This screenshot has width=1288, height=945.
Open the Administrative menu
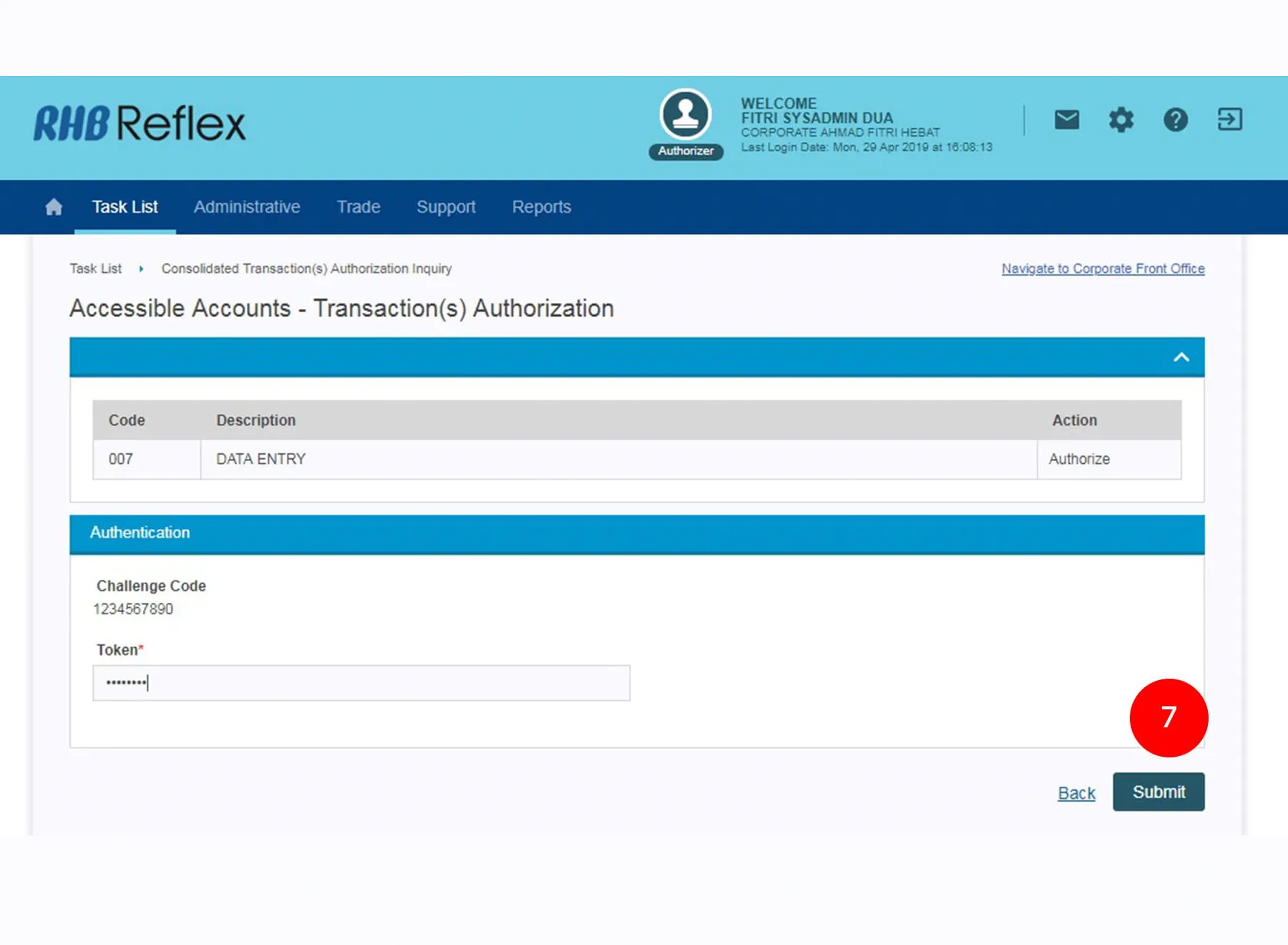(x=247, y=208)
